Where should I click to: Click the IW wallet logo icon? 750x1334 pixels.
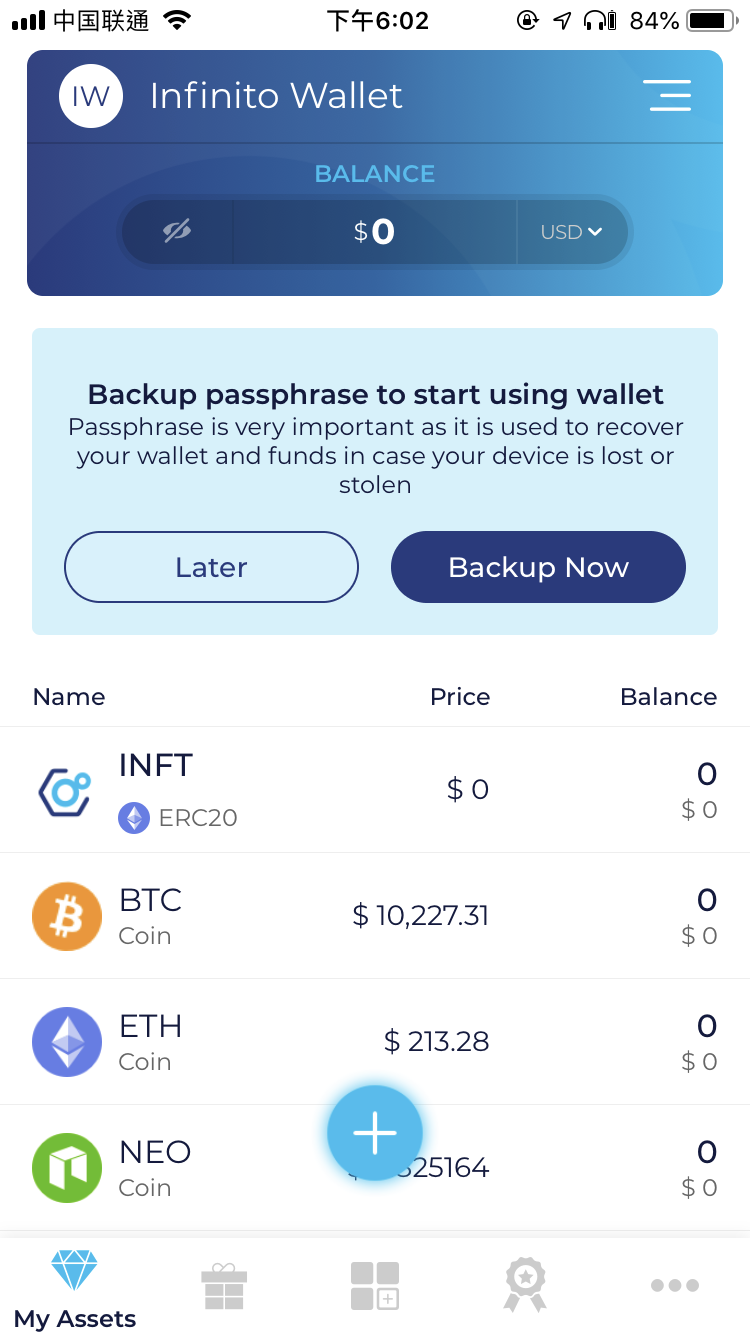coord(91,95)
